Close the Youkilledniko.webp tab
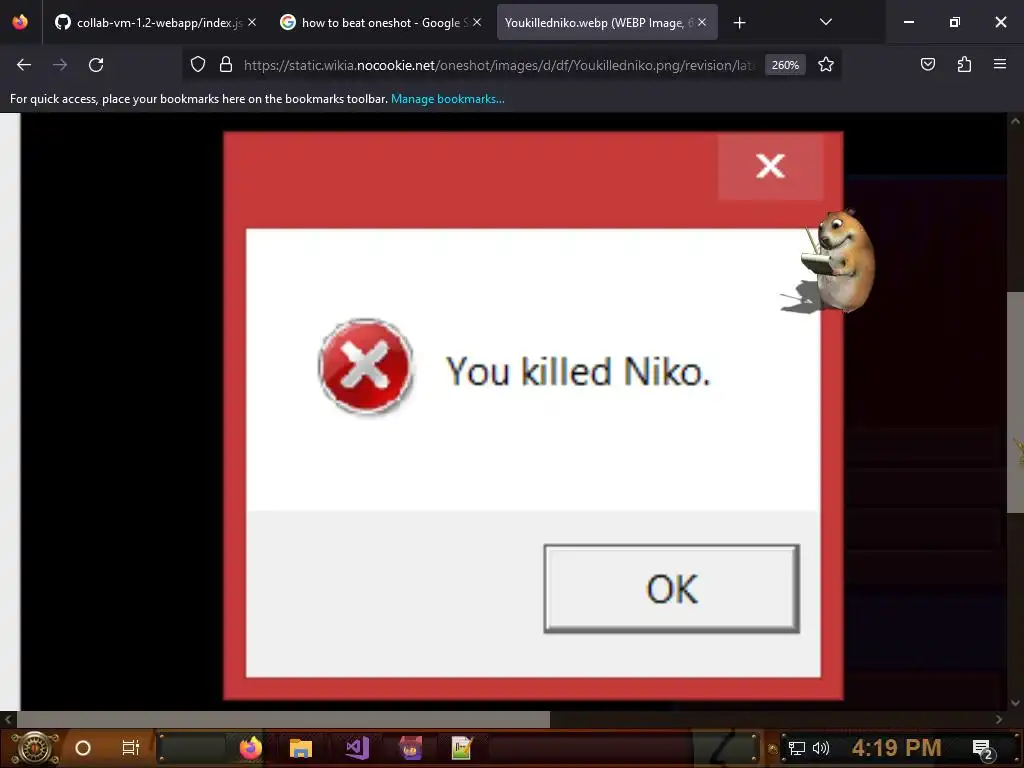This screenshot has height=768, width=1024. coord(702,23)
